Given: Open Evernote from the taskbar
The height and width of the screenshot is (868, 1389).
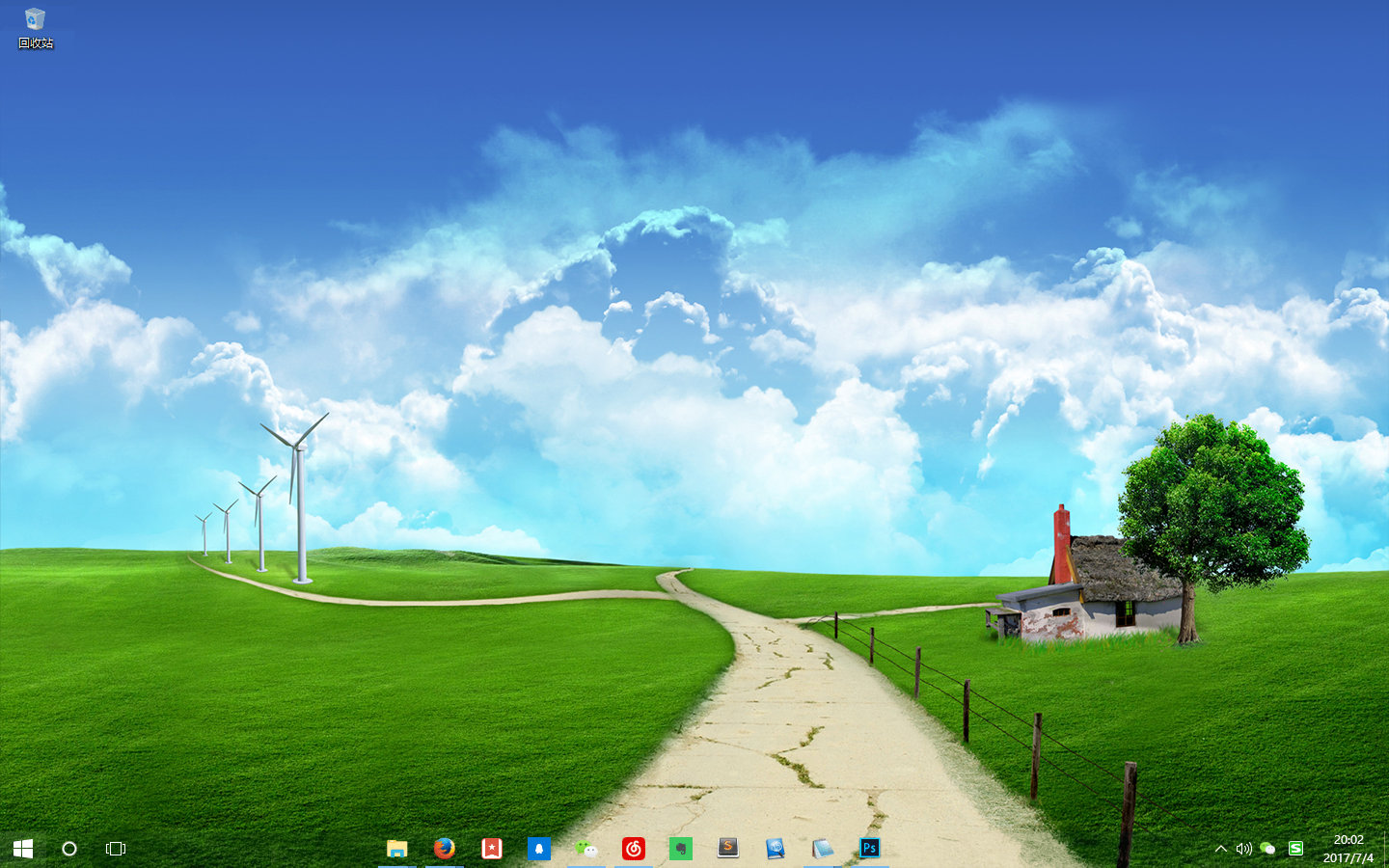Looking at the screenshot, I should [681, 849].
